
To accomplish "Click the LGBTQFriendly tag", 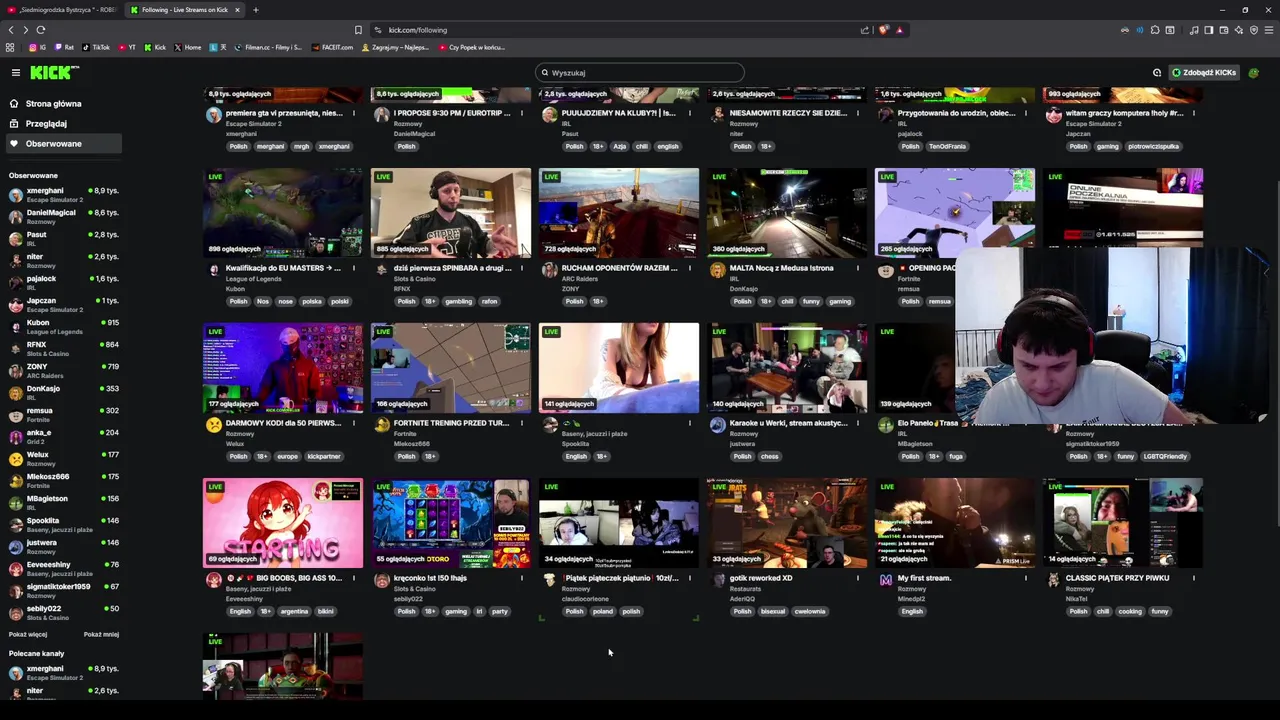I will coord(1165,456).
